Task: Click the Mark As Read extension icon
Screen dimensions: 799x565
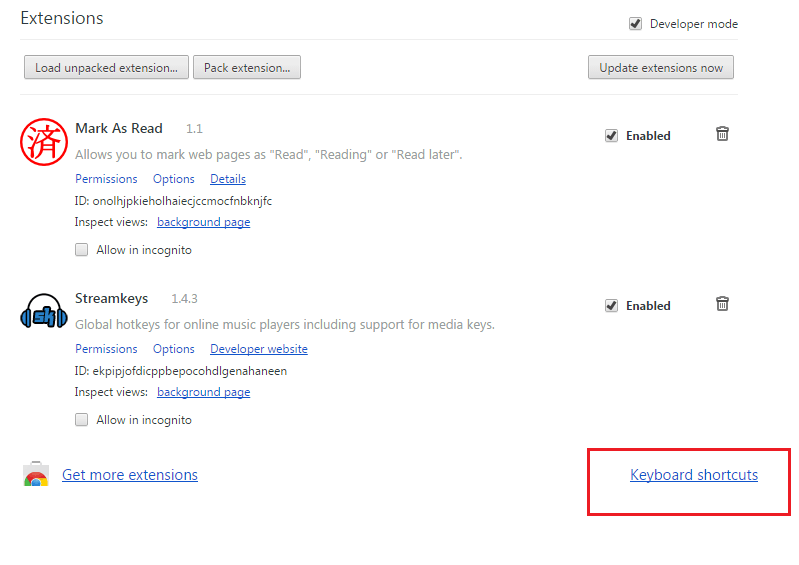Action: pyautogui.click(x=44, y=142)
